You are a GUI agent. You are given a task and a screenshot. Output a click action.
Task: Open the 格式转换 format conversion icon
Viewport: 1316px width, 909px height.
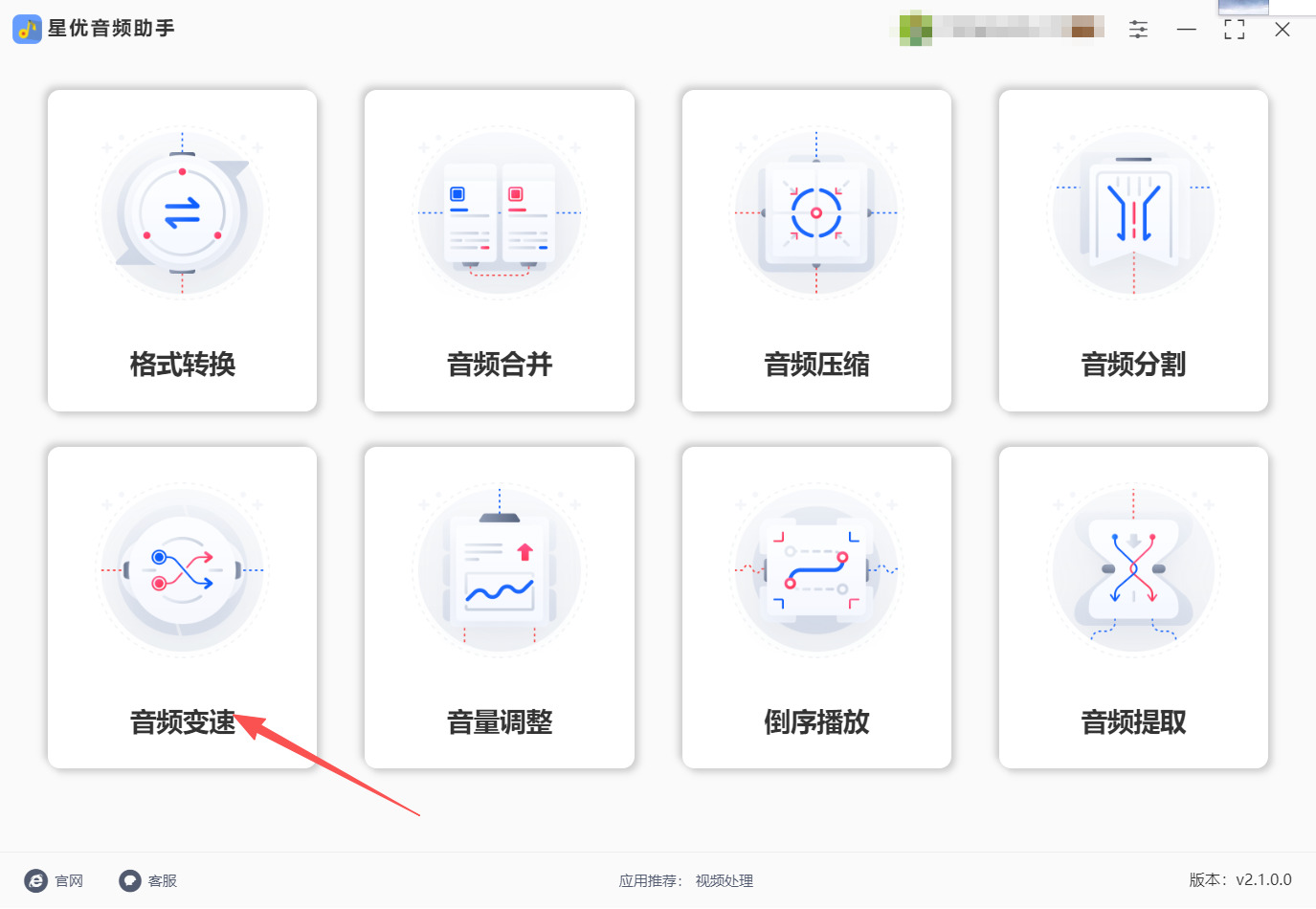182,212
